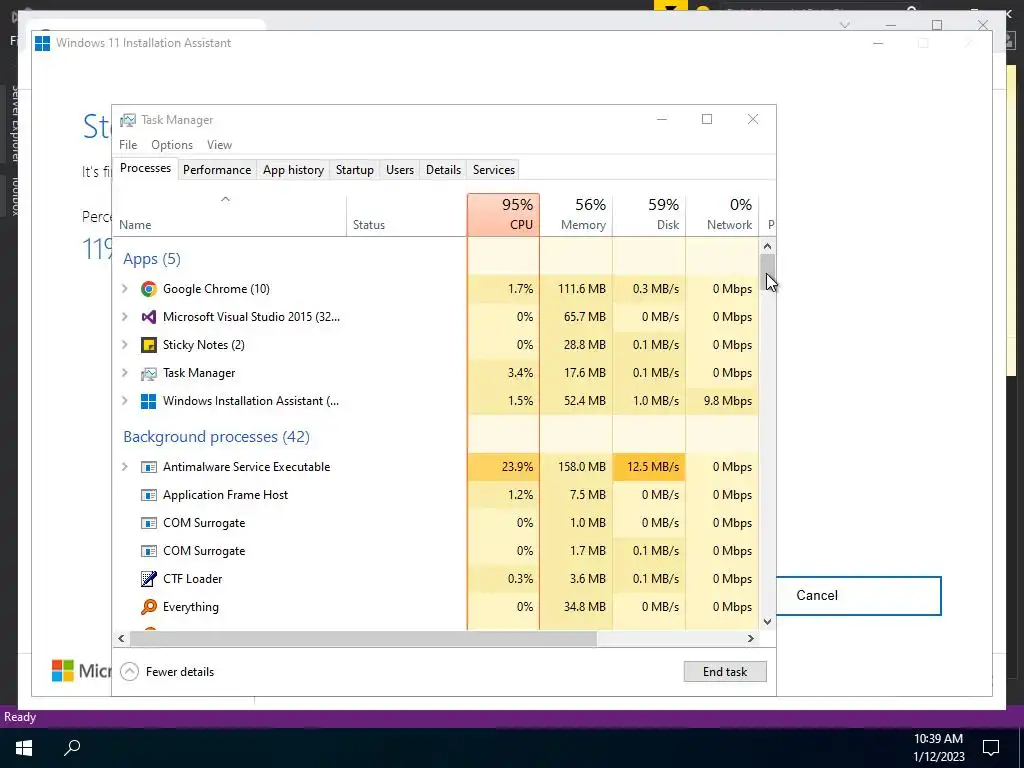Click the horizontal scrollbar right arrow
Image resolution: width=1024 pixels, height=768 pixels.
tap(751, 638)
